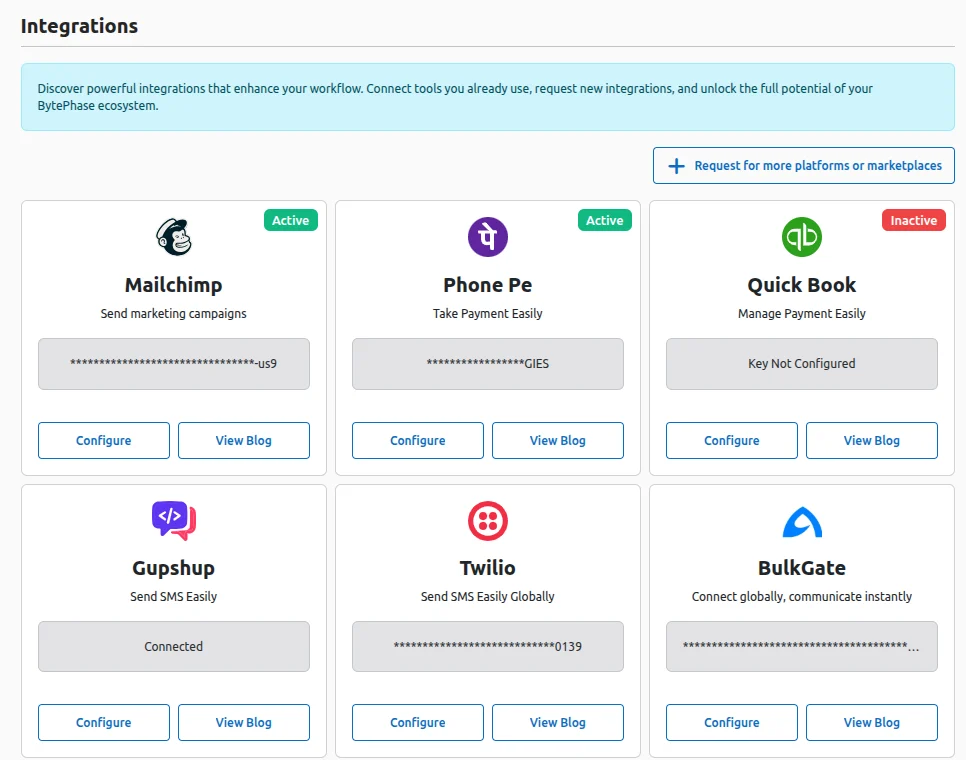Click 'Send SMS Easily Globally' description text
Image resolution: width=966 pixels, height=760 pixels.
488,596
